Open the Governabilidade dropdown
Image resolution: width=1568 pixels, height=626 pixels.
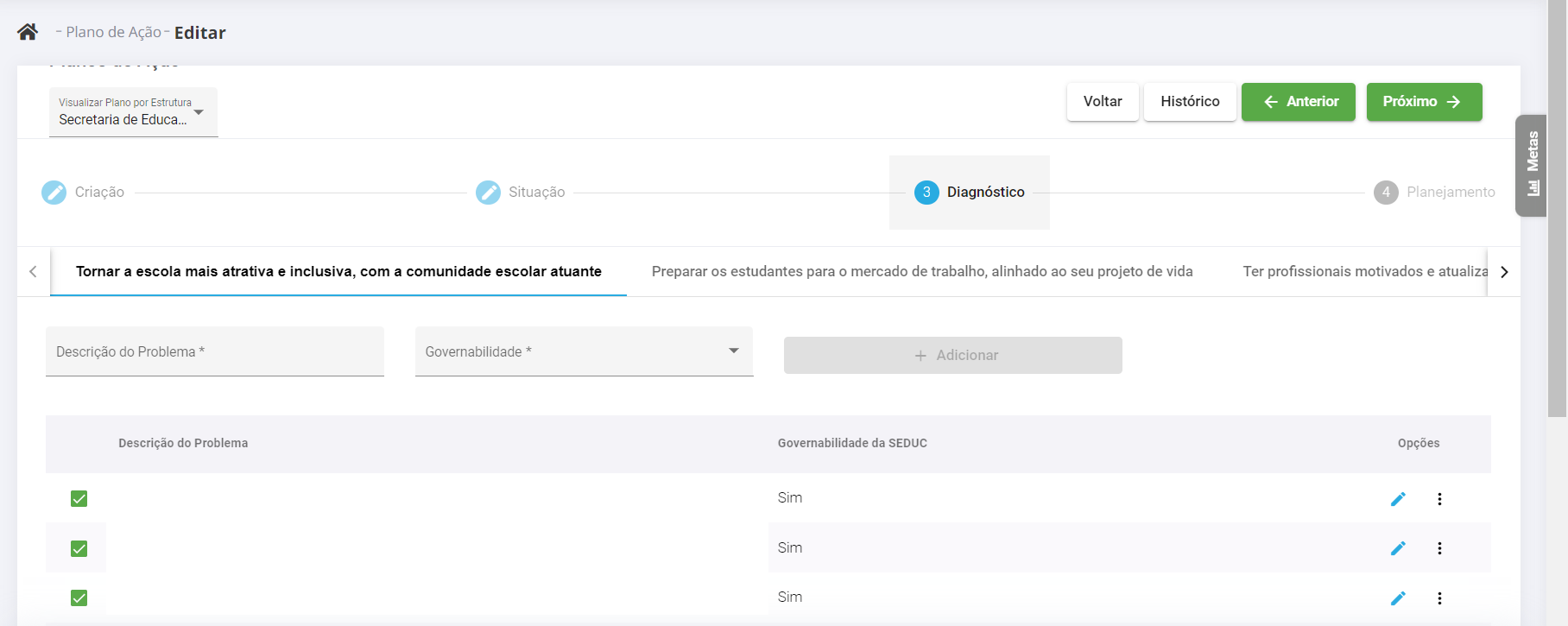[584, 351]
